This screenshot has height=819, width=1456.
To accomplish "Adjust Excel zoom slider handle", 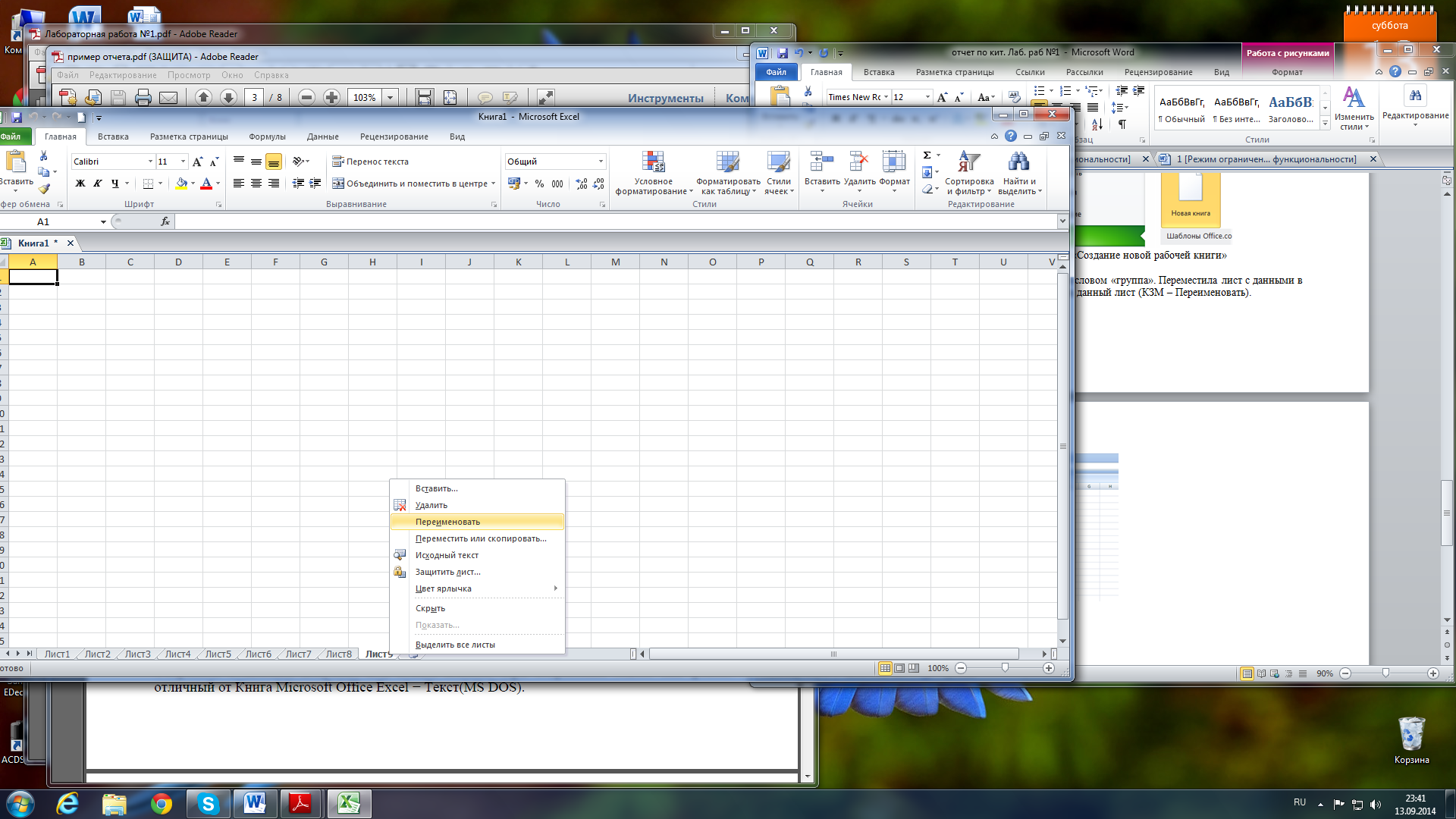I will (x=1005, y=668).
